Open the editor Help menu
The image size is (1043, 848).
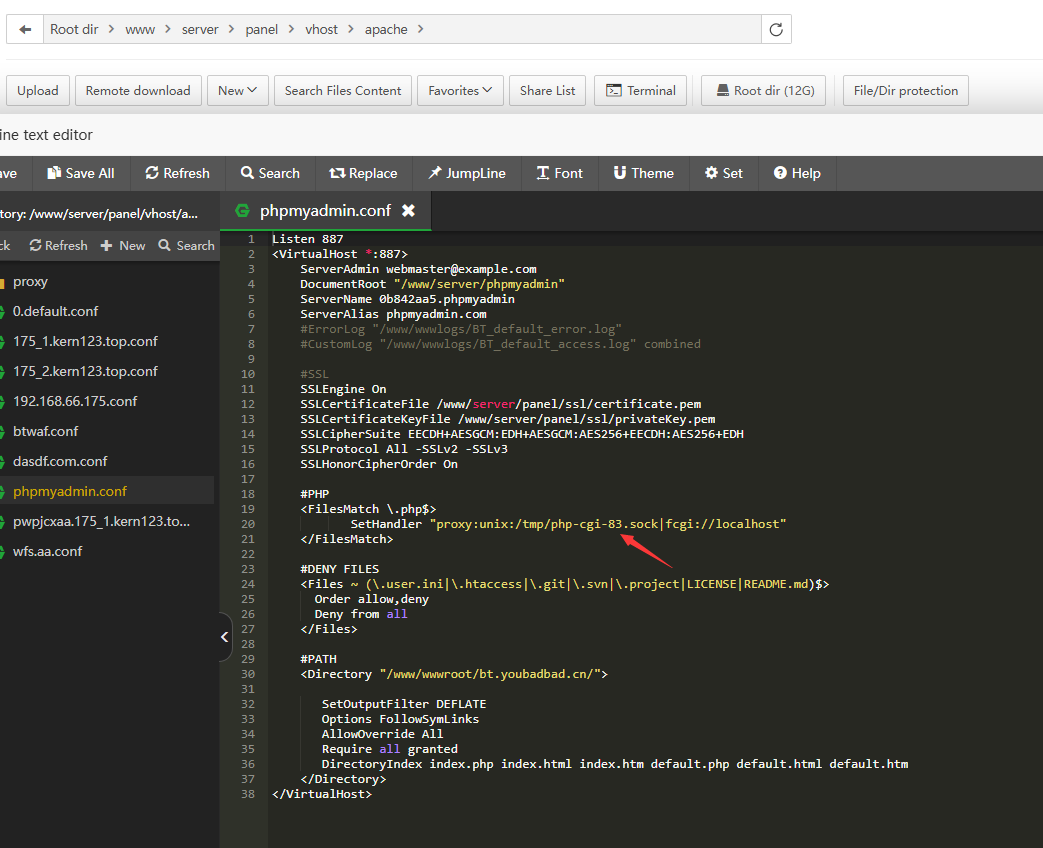coord(796,173)
